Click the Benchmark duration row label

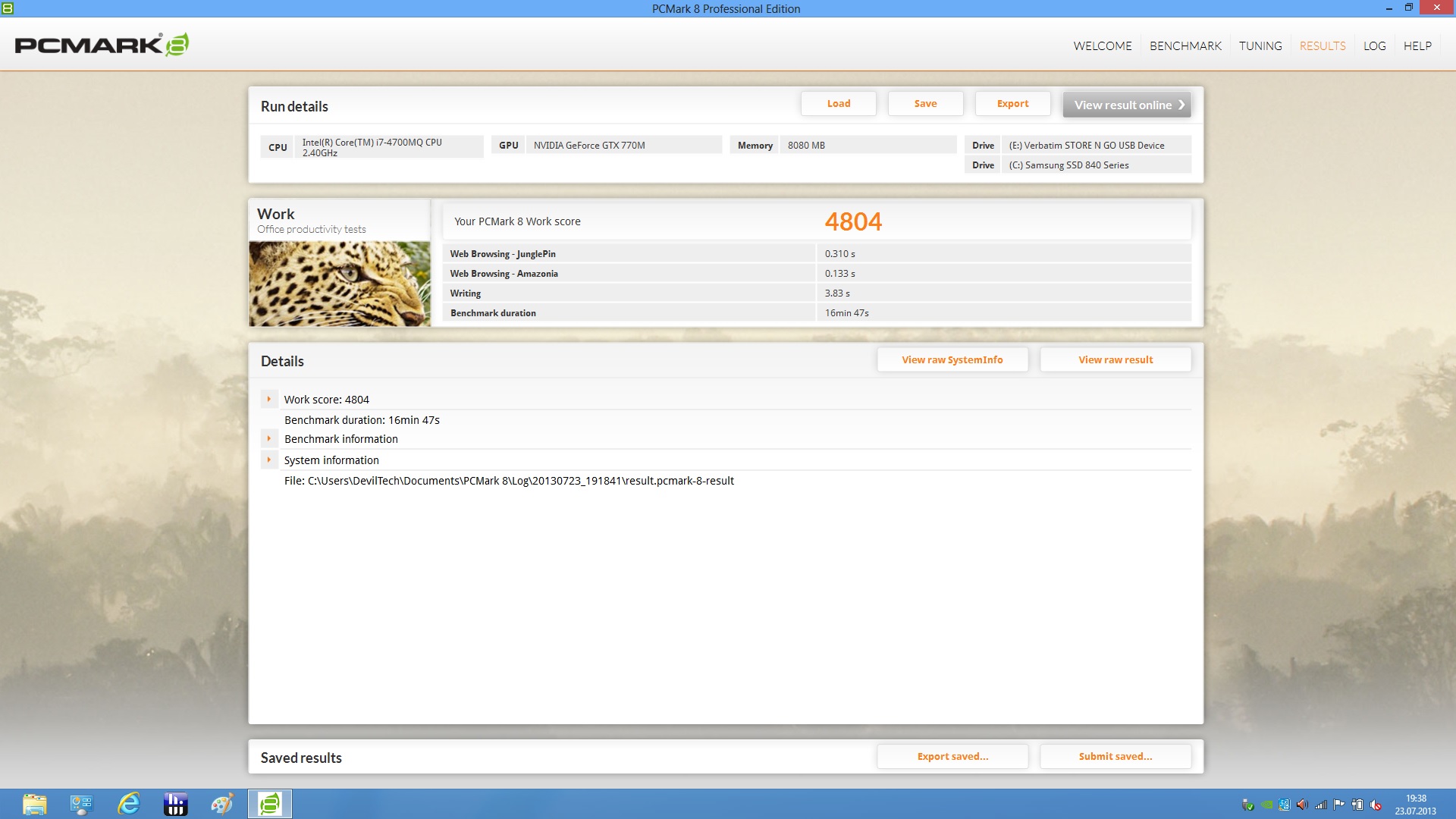[x=493, y=313]
